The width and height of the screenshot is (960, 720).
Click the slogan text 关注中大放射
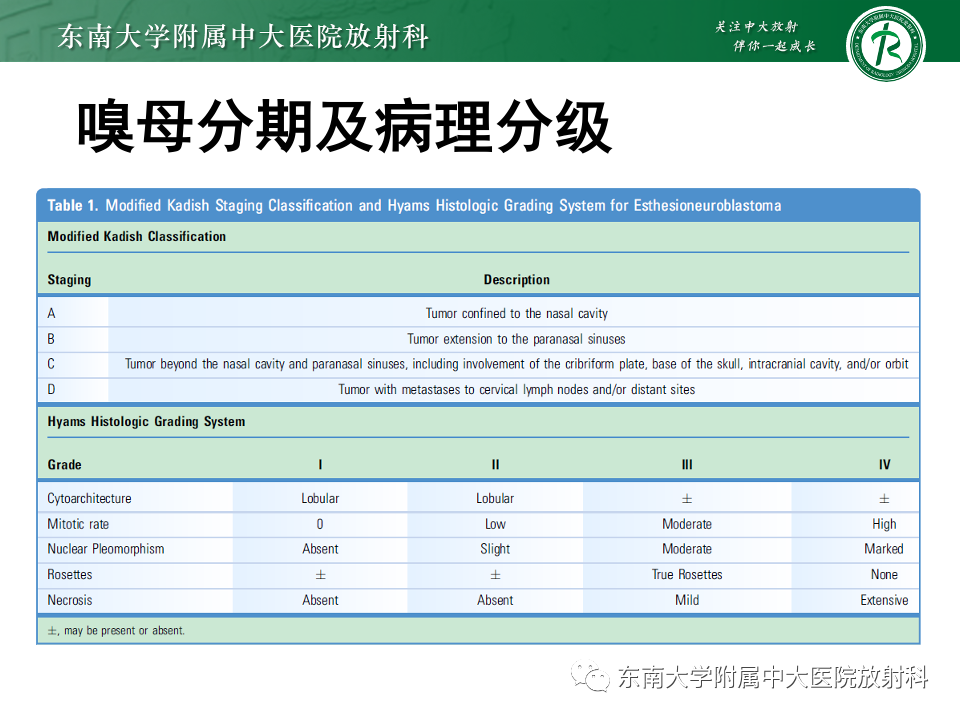click(x=757, y=26)
